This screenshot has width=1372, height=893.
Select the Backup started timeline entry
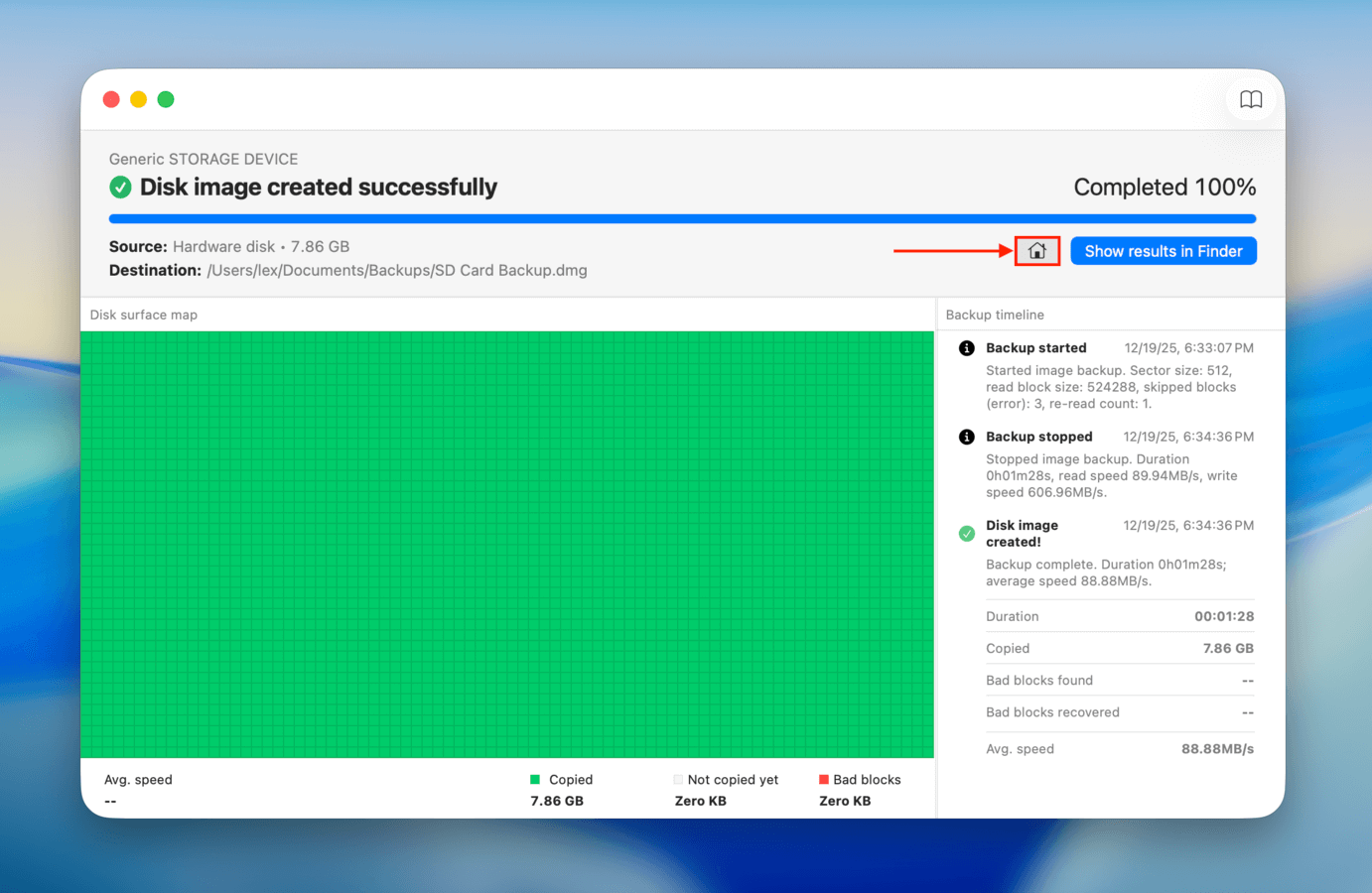1036,348
